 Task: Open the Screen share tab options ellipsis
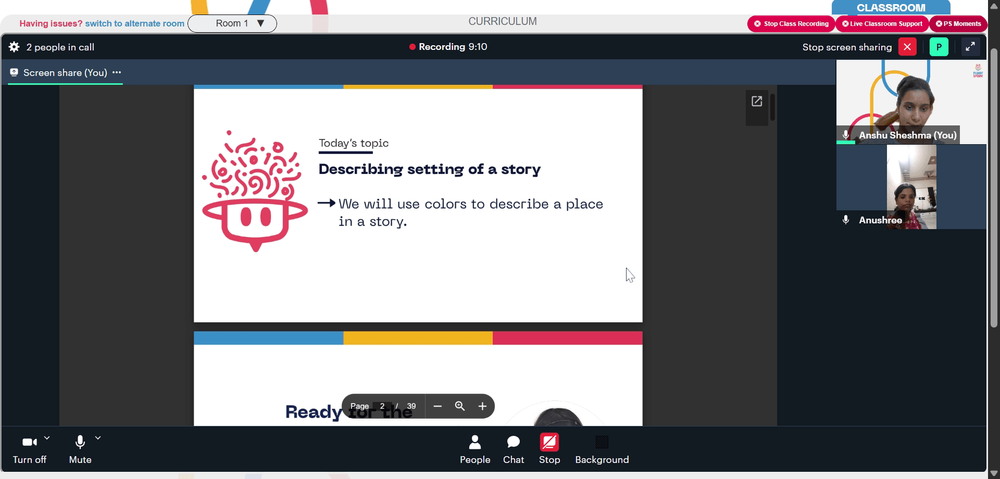click(117, 73)
